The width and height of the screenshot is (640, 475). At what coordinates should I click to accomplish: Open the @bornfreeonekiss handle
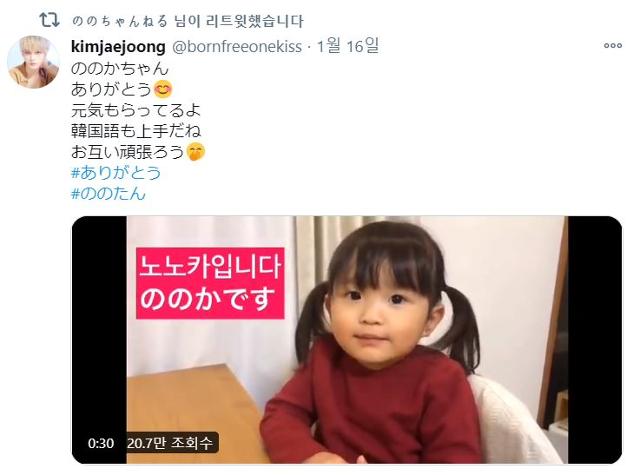[237, 47]
